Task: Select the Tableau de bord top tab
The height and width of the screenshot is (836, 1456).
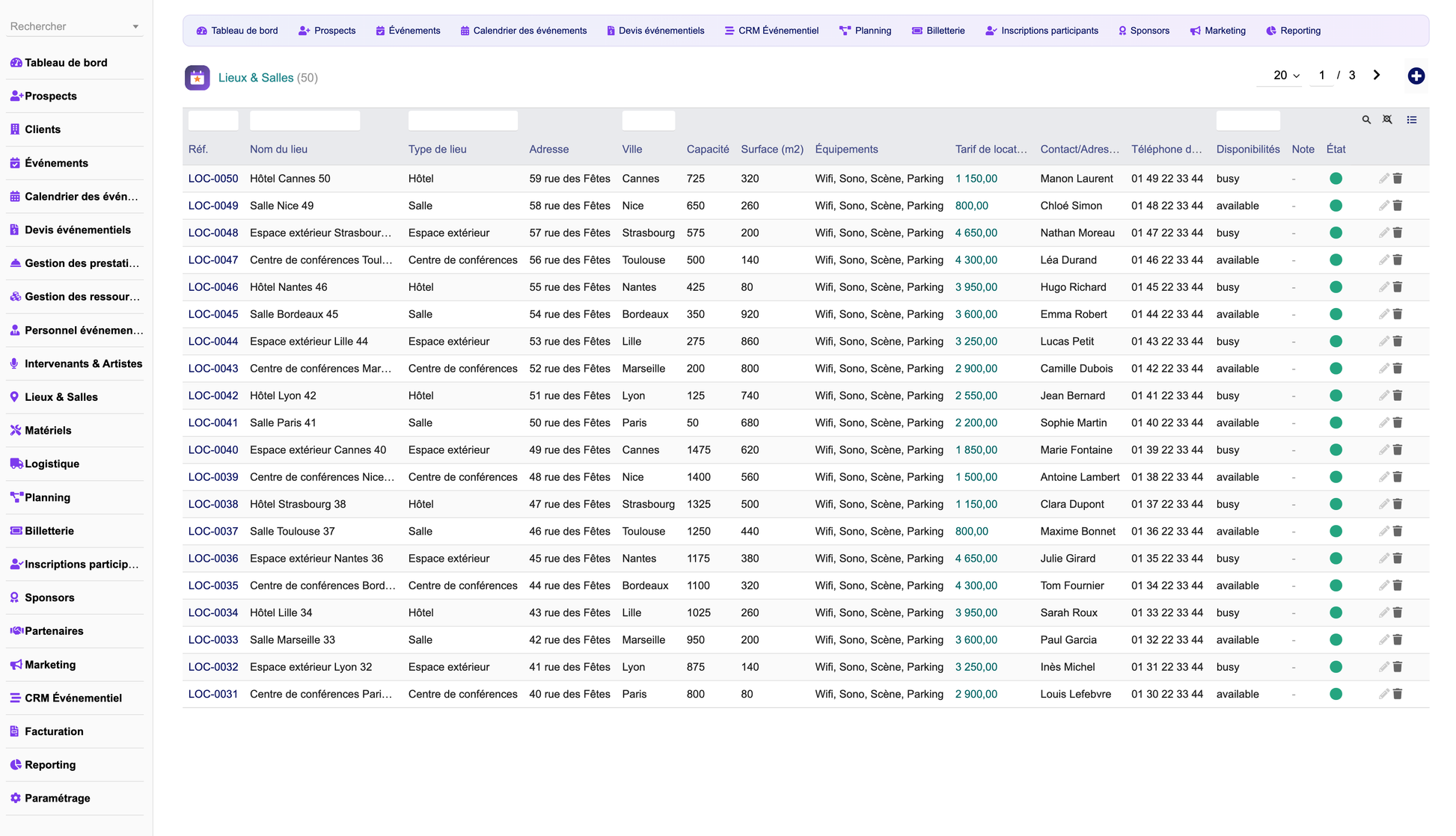Action: (237, 31)
